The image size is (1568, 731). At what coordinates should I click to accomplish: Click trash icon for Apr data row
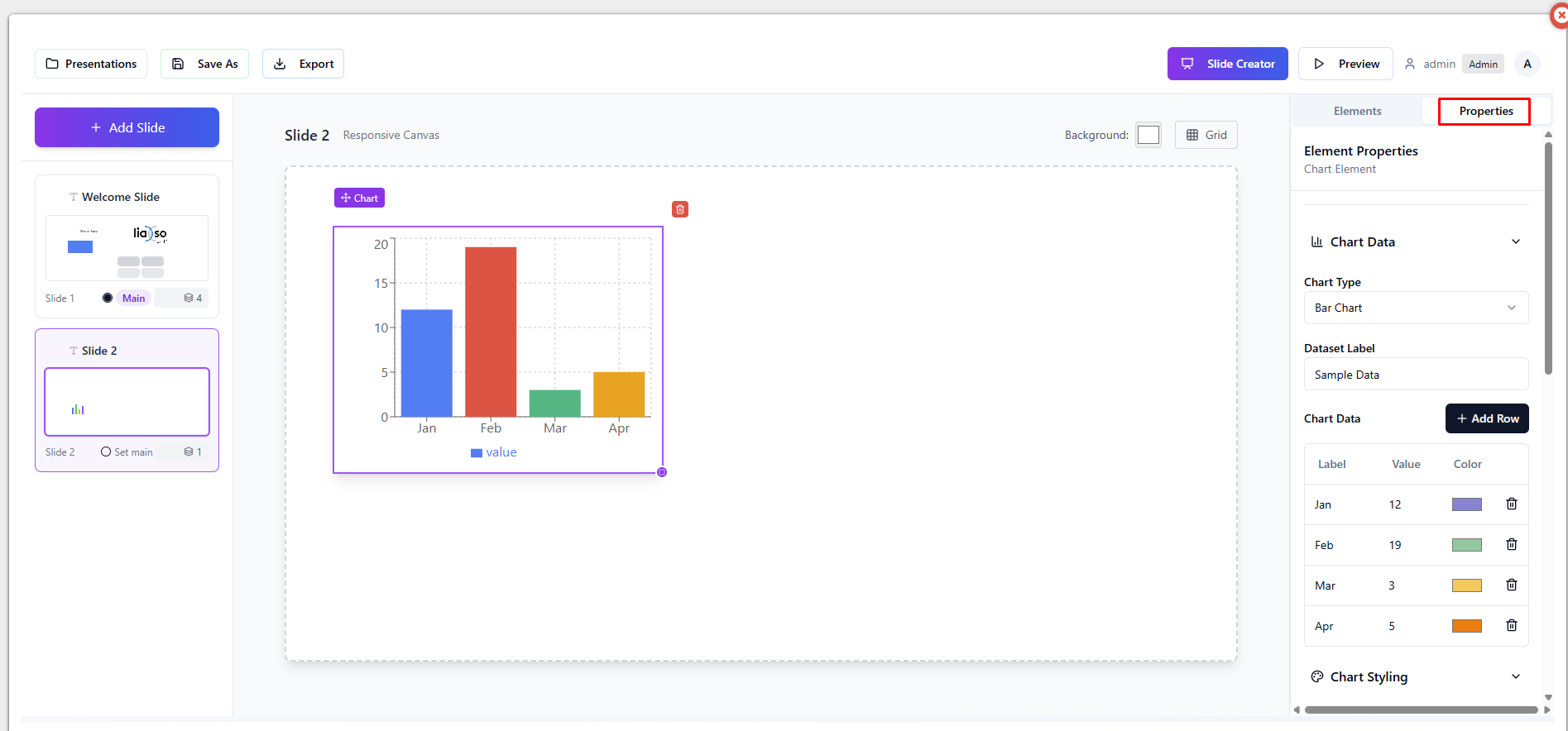coord(1511,626)
